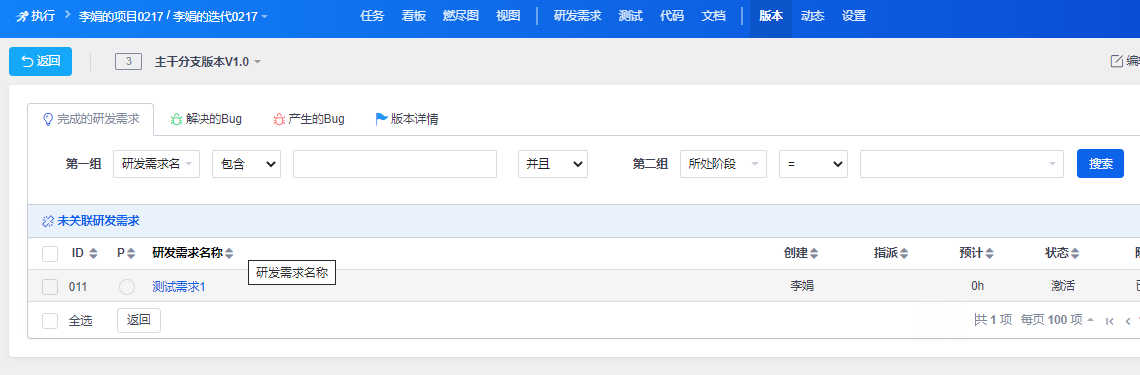Click the 0h estimate cell
Viewport: 1140px width, 375px height.
point(977,286)
